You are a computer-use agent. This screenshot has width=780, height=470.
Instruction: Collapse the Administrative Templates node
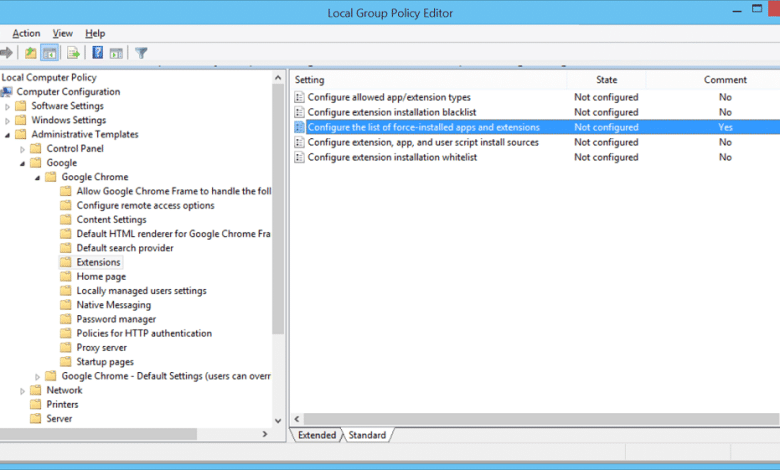[x=7, y=135]
